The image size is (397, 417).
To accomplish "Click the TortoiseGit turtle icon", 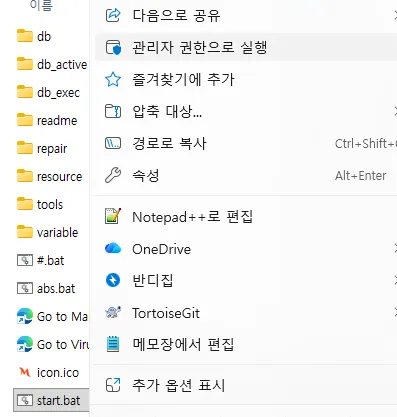I will [x=113, y=312].
